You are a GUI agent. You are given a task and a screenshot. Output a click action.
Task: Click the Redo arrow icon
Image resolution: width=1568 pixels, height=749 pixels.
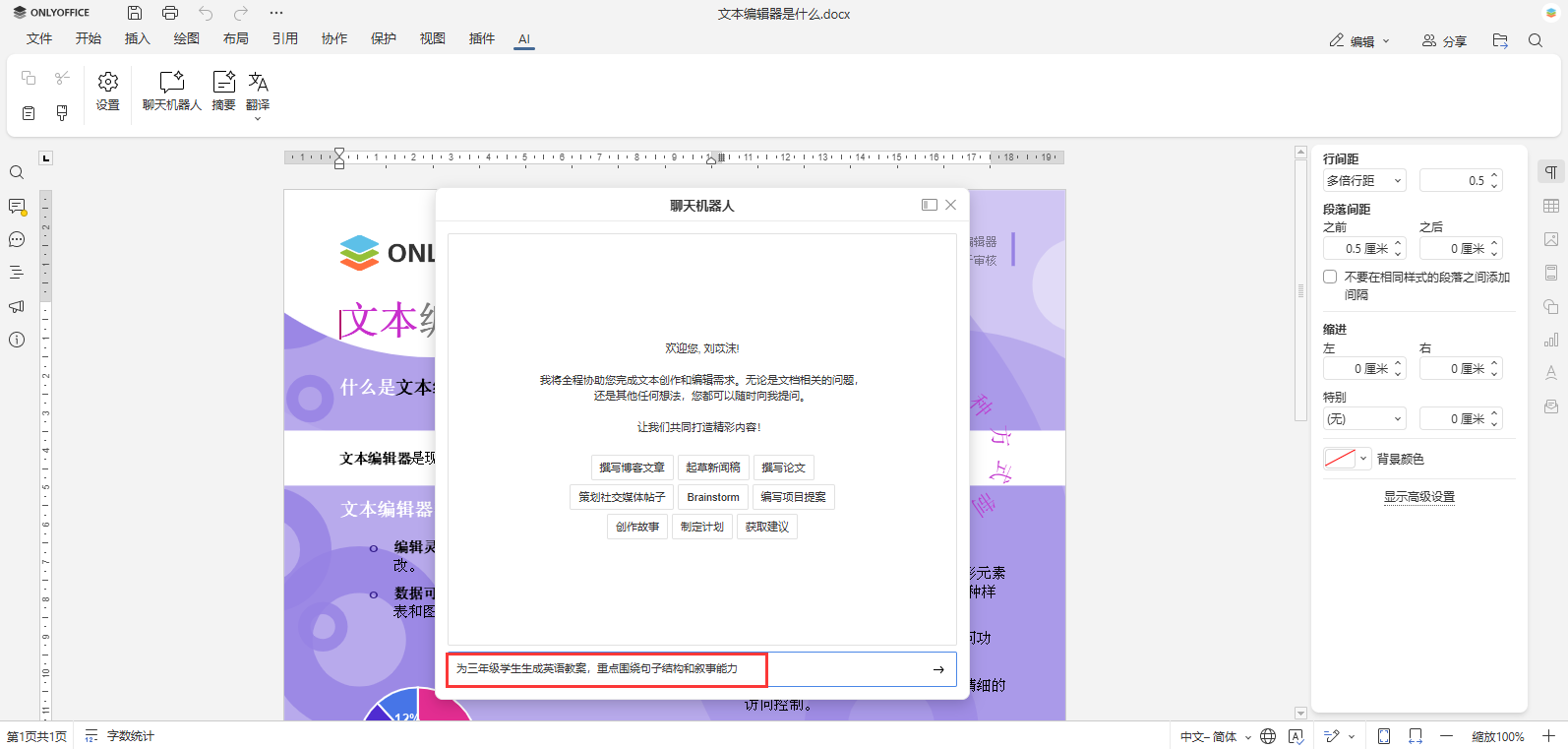click(x=241, y=13)
